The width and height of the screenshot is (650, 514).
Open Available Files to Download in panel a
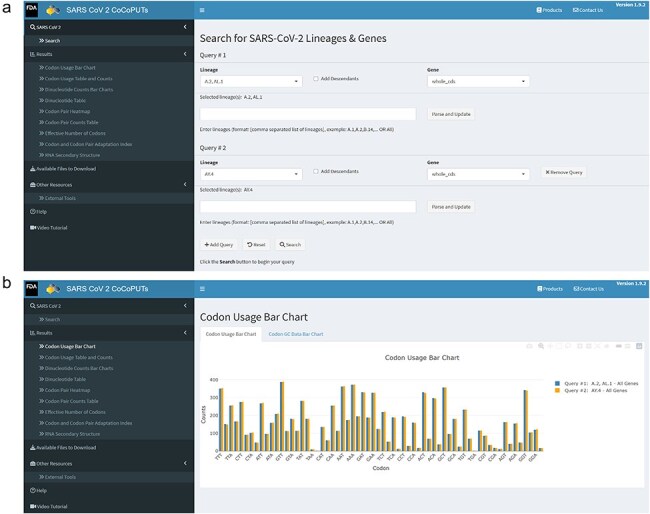tap(63, 169)
